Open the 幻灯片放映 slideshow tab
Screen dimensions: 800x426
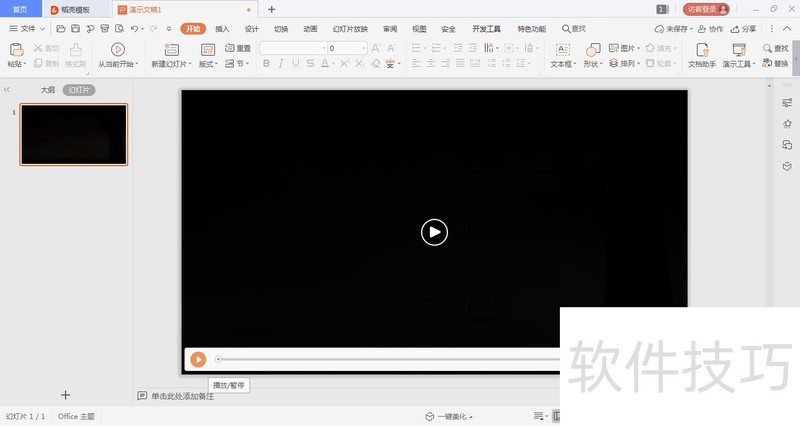coord(350,29)
